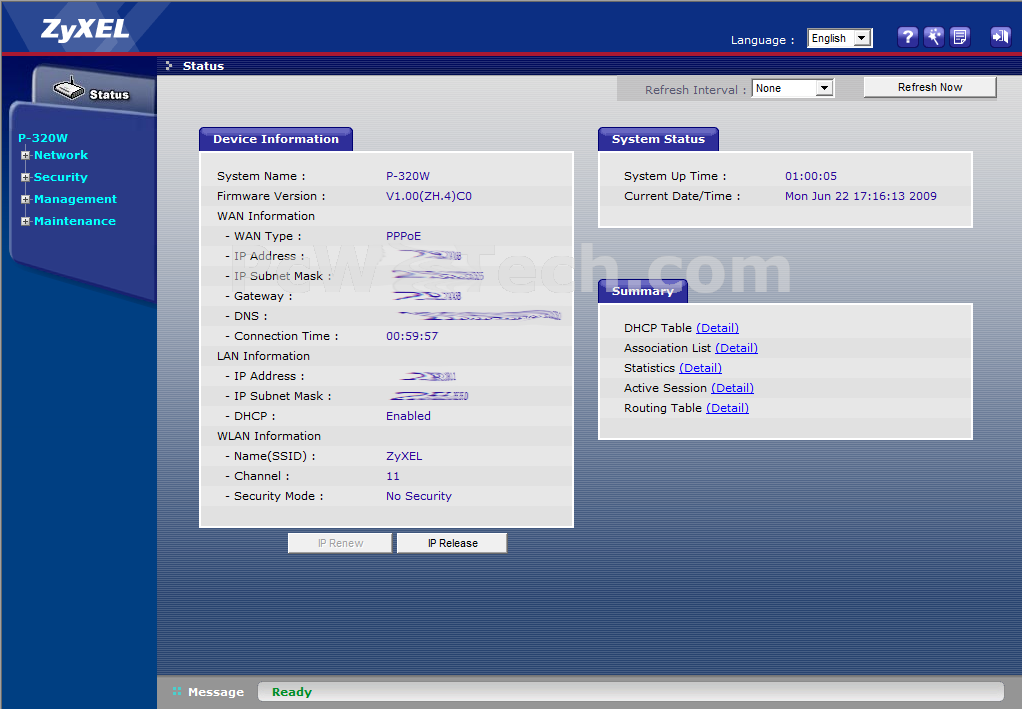Image resolution: width=1022 pixels, height=709 pixels.
Task: Expand the Network tree node
Action: [x=25, y=155]
